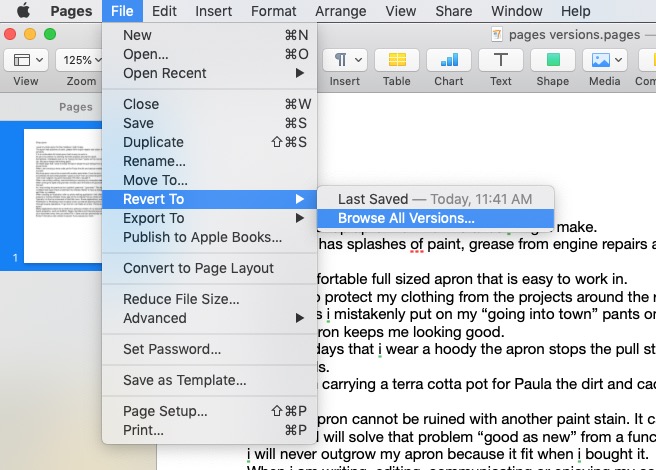The image size is (656, 470).
Task: Click the Table toolbar icon
Action: click(397, 60)
